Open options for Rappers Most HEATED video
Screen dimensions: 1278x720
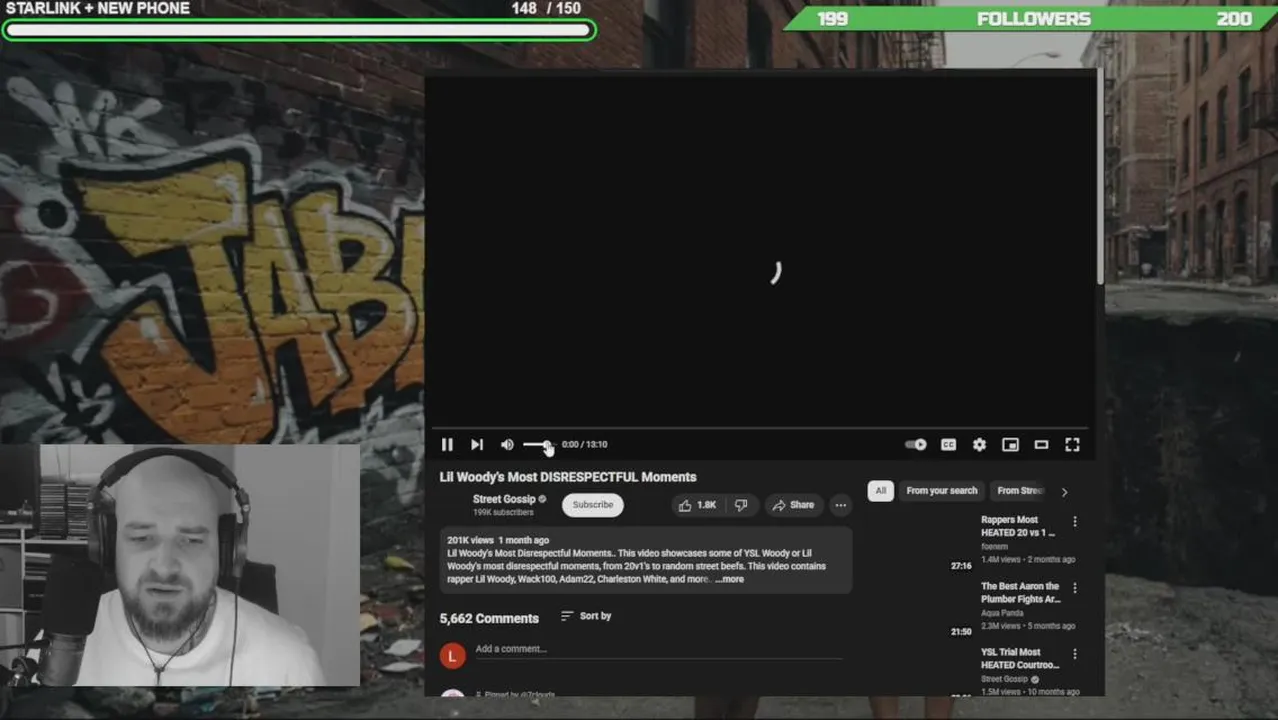pyautogui.click(x=1075, y=522)
